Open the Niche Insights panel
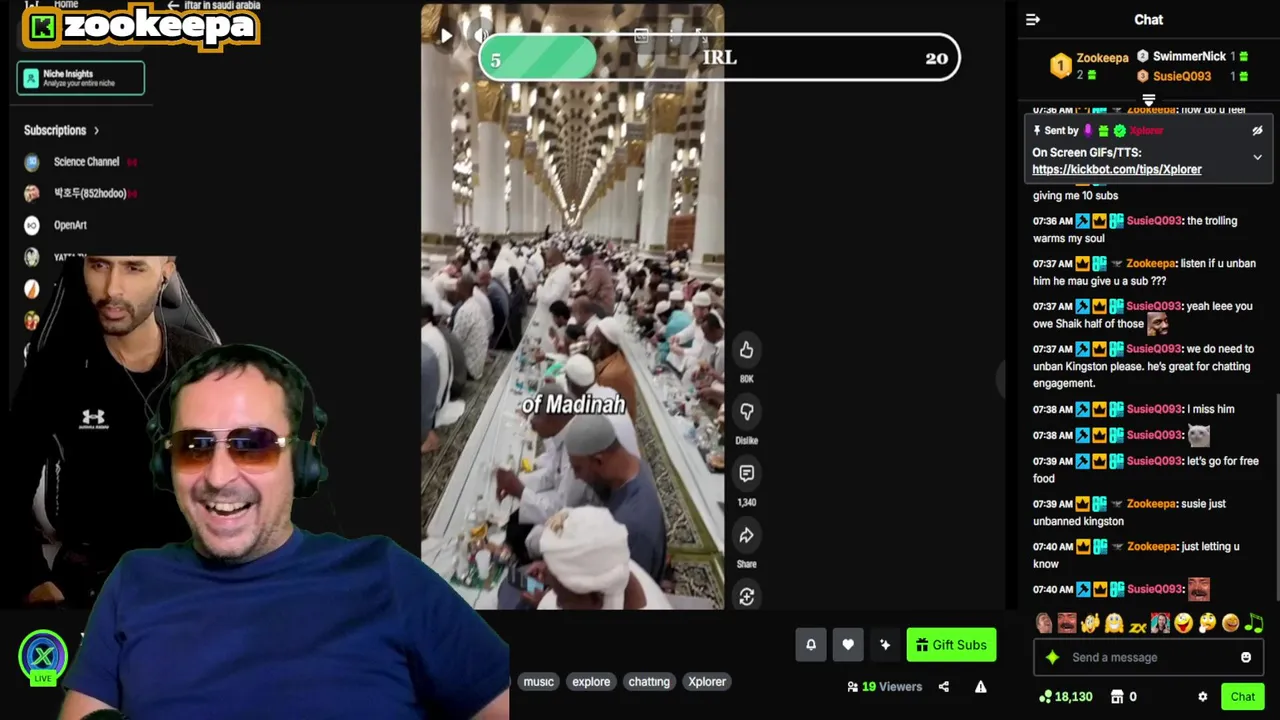The image size is (1280, 720). 80,78
